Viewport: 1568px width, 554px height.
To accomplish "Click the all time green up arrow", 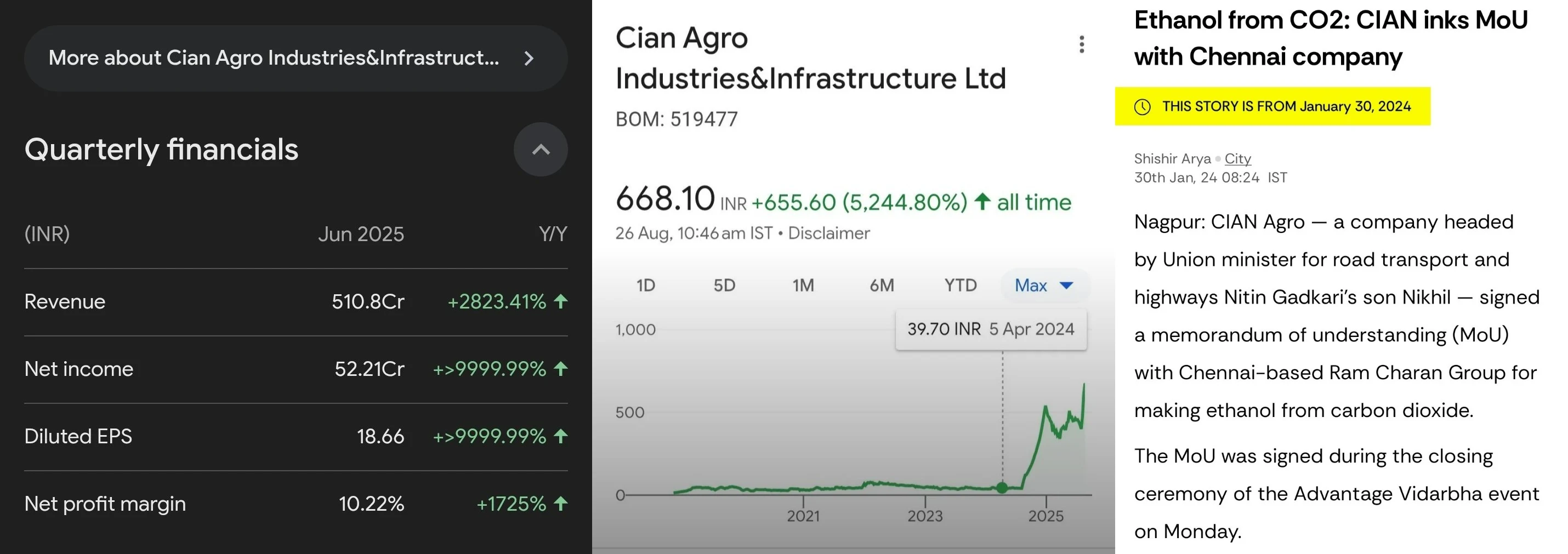I will point(982,201).
